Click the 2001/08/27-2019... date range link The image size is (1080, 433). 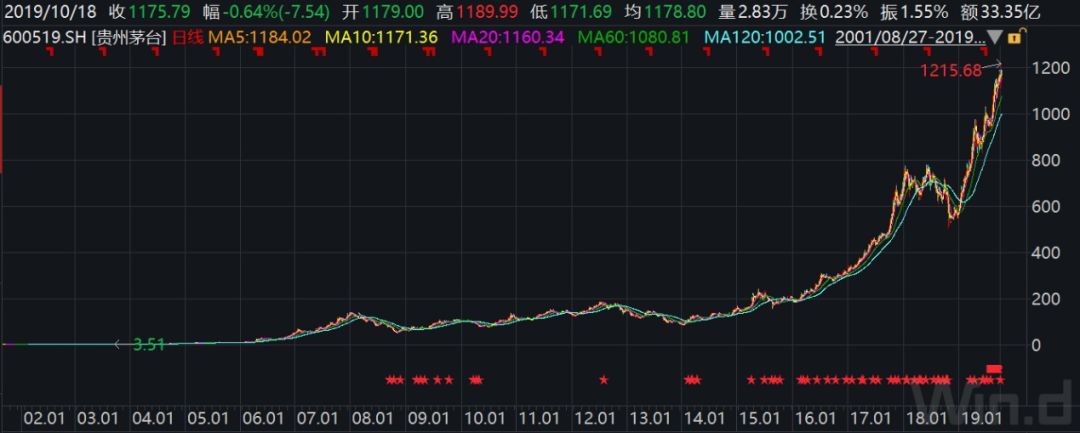click(x=910, y=37)
